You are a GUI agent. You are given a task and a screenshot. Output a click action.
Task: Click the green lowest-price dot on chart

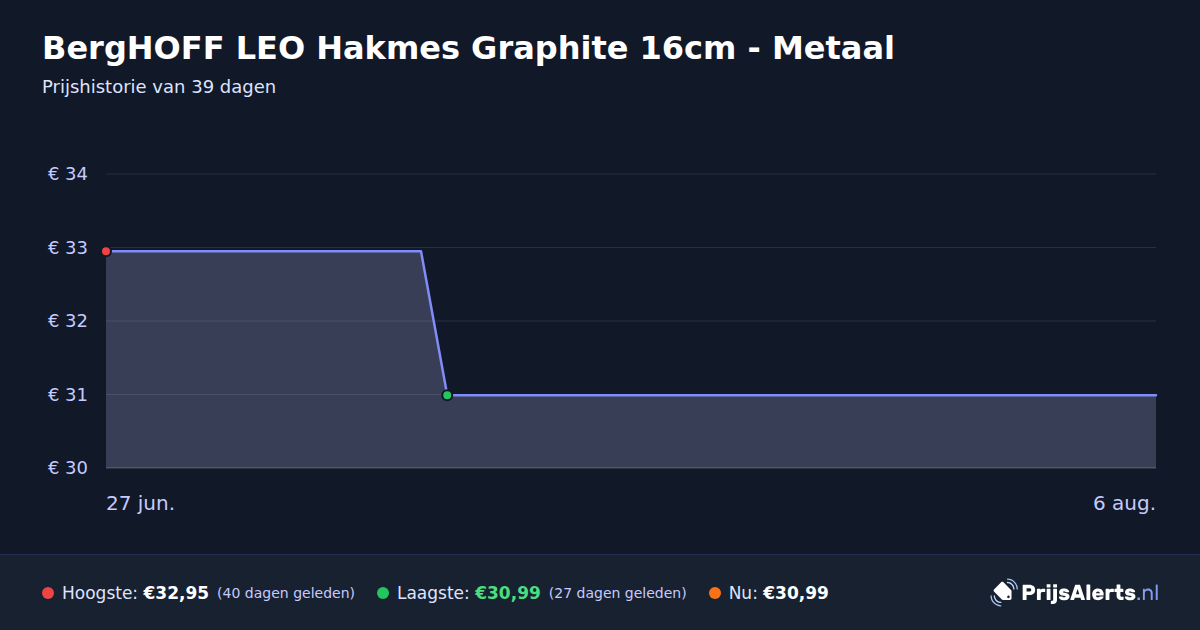[x=447, y=395]
